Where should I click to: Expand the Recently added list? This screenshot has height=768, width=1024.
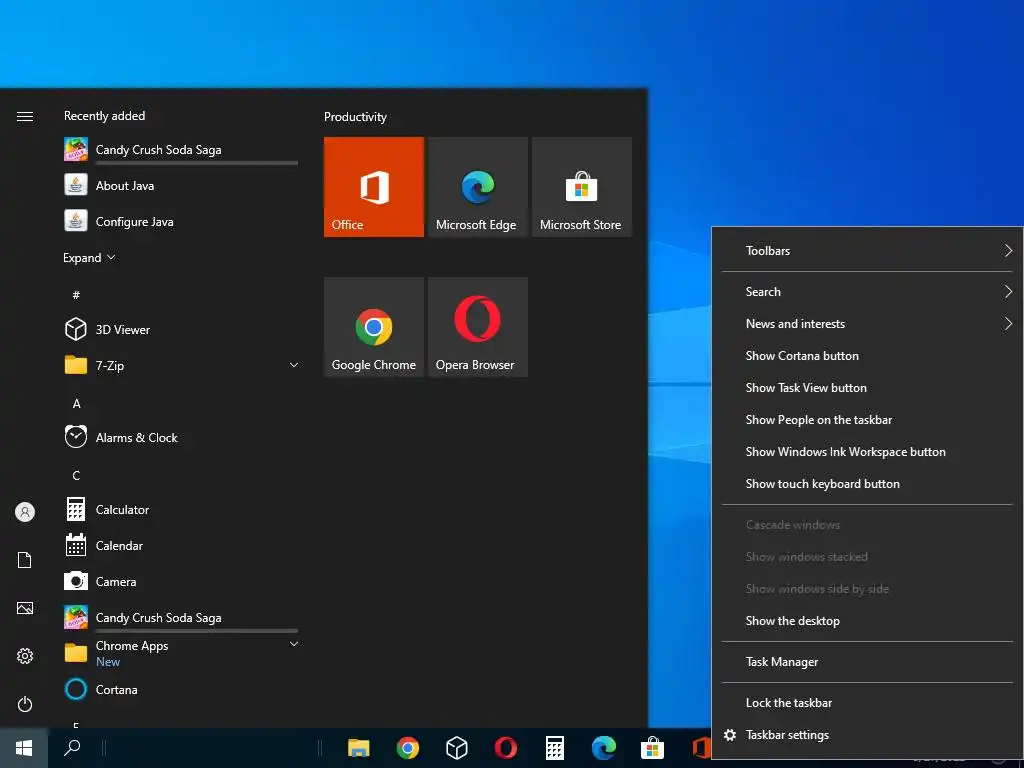[89, 258]
